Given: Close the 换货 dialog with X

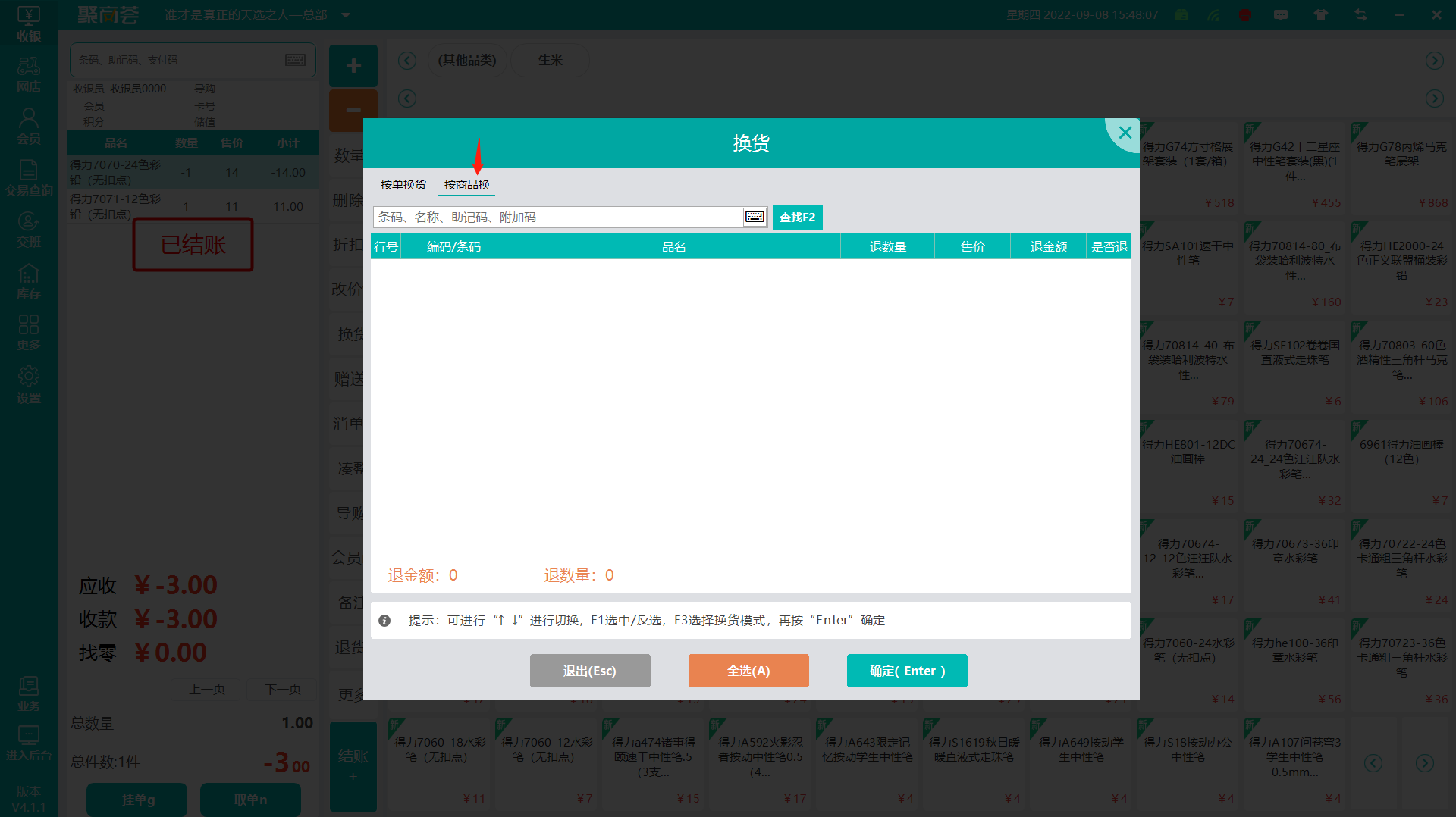Looking at the screenshot, I should tap(1125, 133).
